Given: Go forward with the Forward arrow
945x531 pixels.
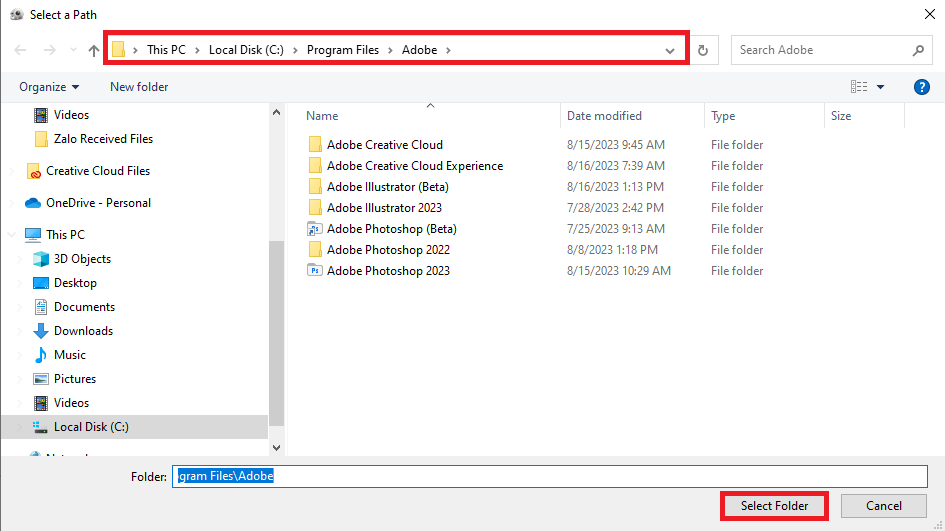Looking at the screenshot, I should [x=49, y=50].
